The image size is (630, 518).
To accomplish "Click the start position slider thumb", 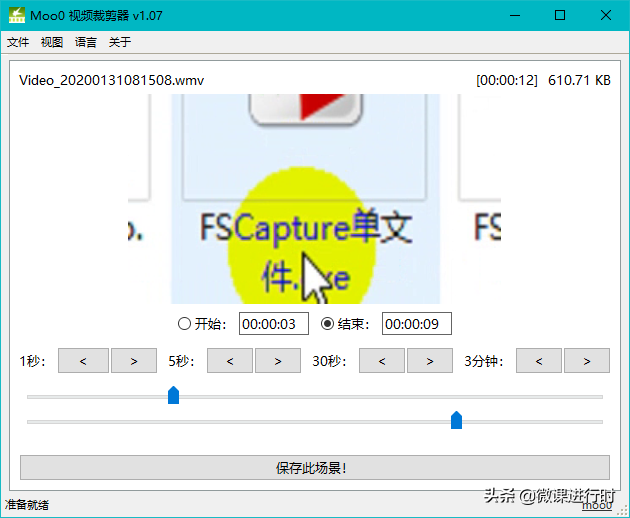I will click(173, 395).
